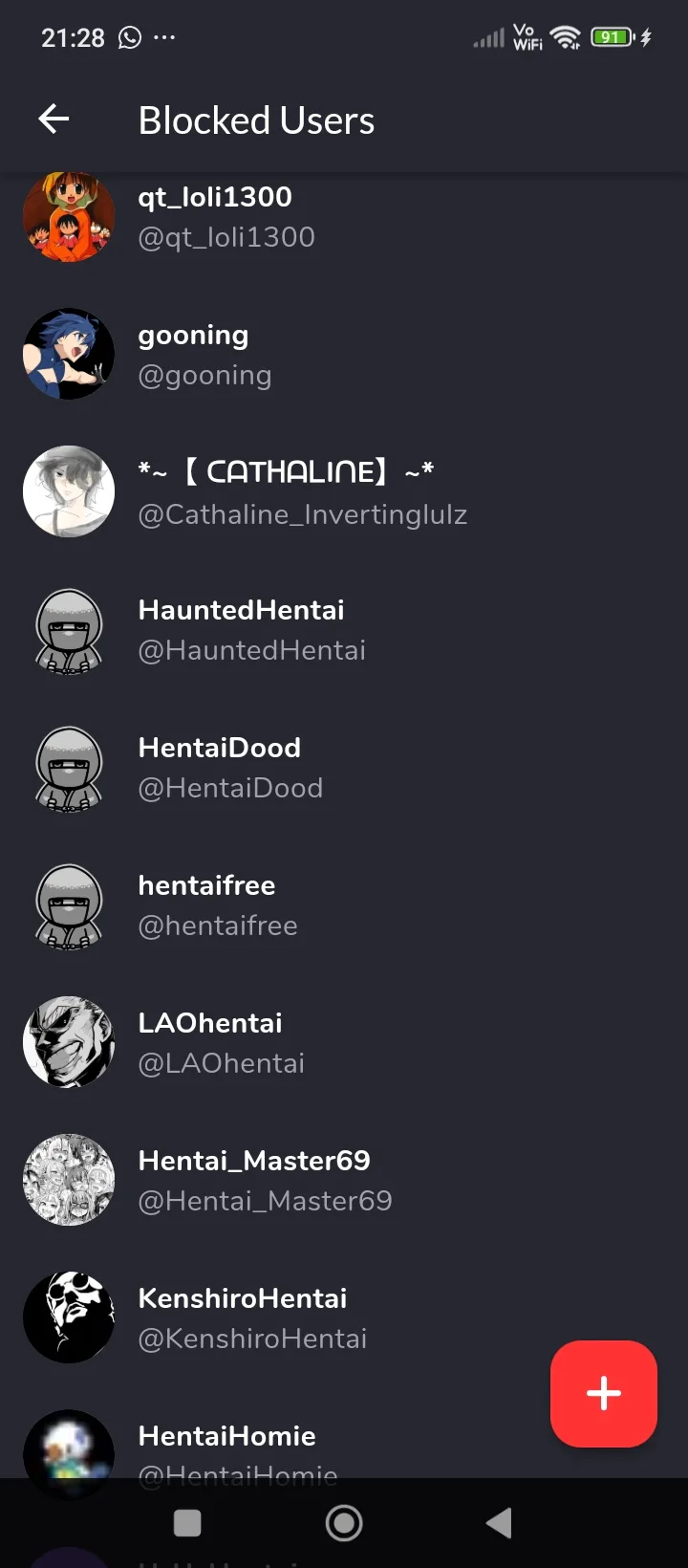Open HauntedHentai default avatar

tap(69, 629)
